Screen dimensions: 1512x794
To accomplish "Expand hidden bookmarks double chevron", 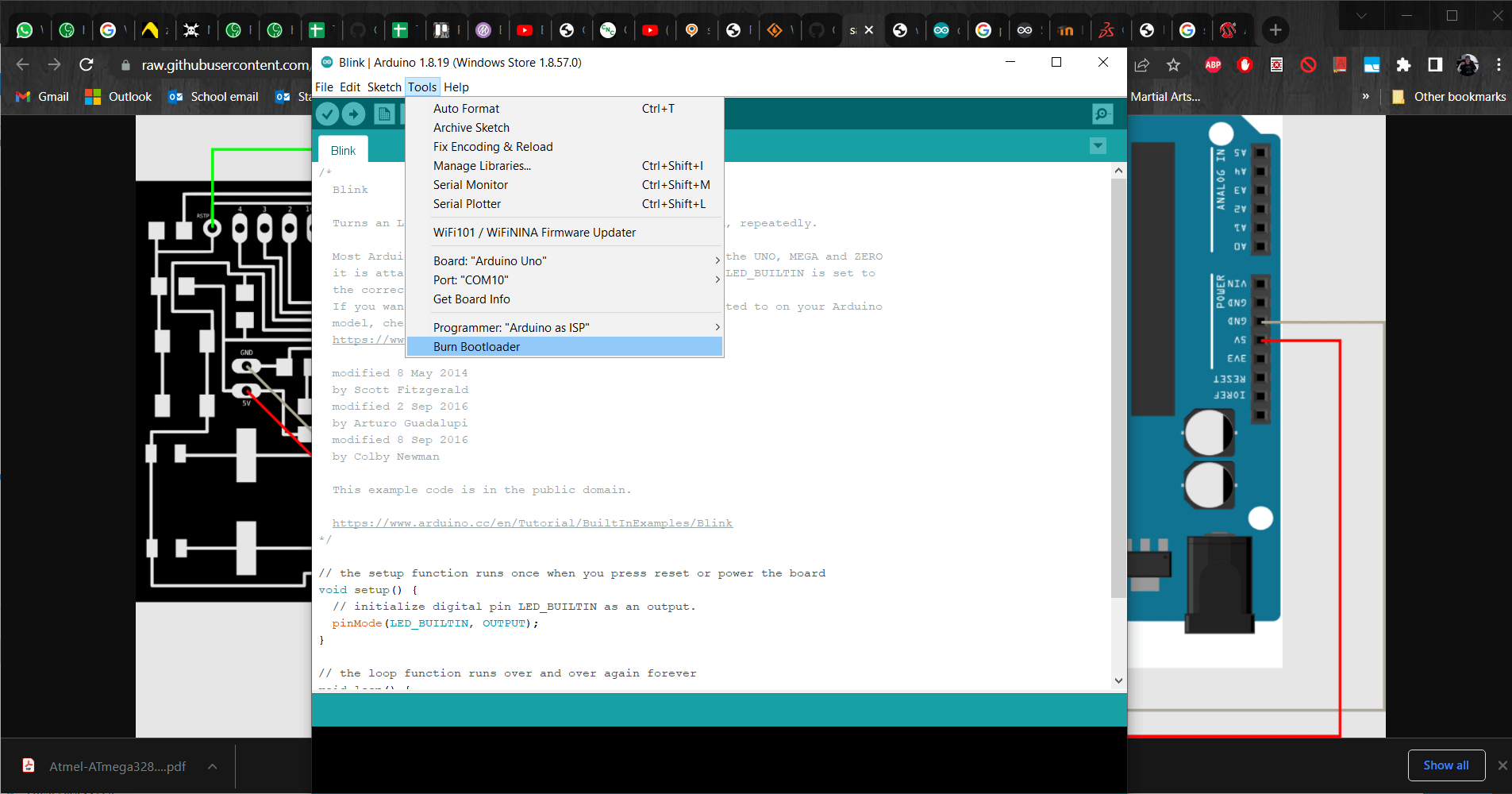I will [1365, 97].
